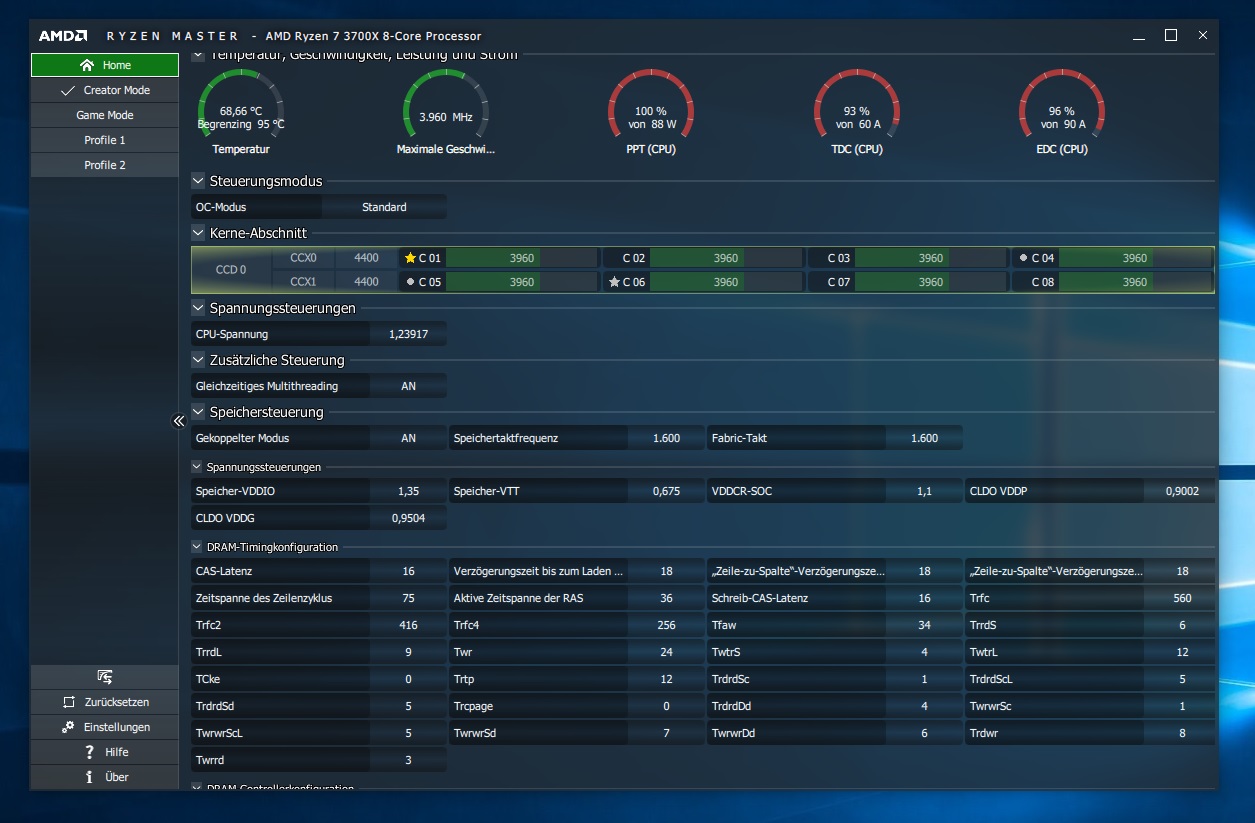Collapse the Speichersteuerung section
Image resolution: width=1255 pixels, height=823 pixels.
point(198,412)
